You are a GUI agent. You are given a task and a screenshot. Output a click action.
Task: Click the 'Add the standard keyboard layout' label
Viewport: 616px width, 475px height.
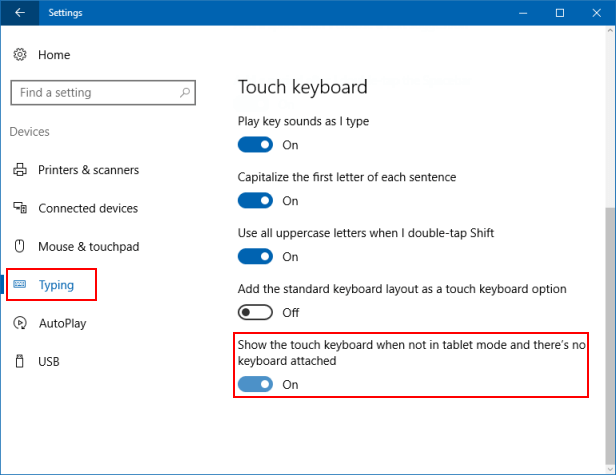coord(402,289)
